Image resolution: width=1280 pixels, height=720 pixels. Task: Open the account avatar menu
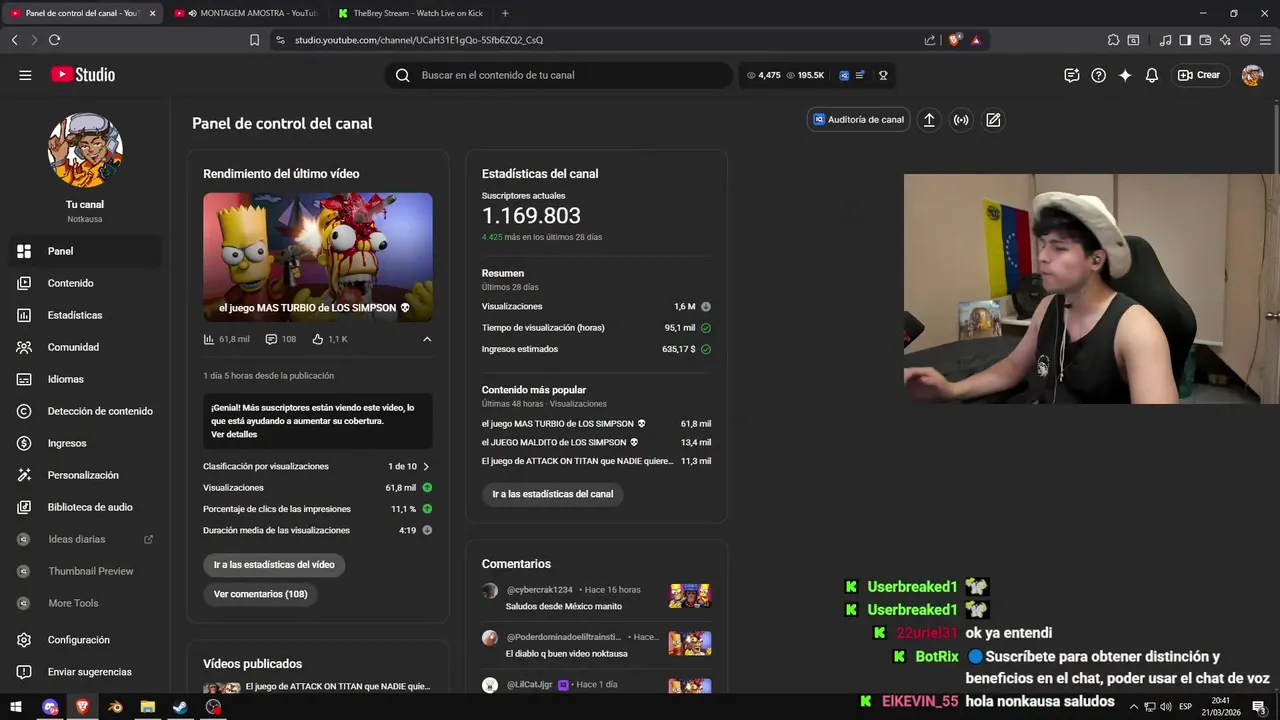1252,75
